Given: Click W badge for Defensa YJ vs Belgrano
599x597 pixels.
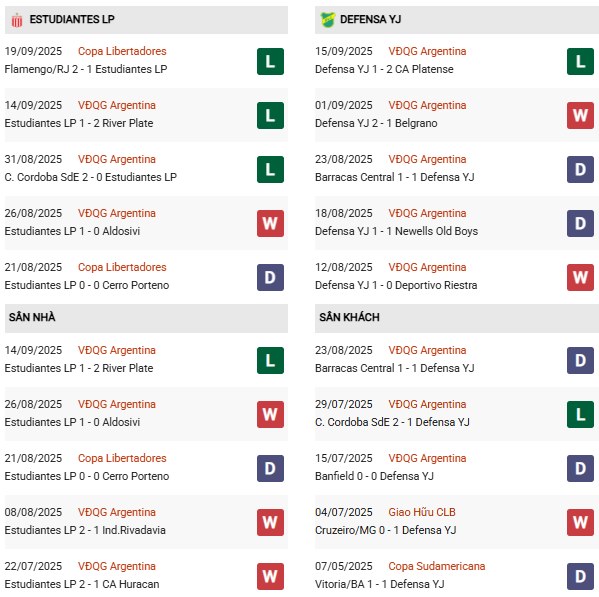Looking at the screenshot, I should (x=580, y=115).
